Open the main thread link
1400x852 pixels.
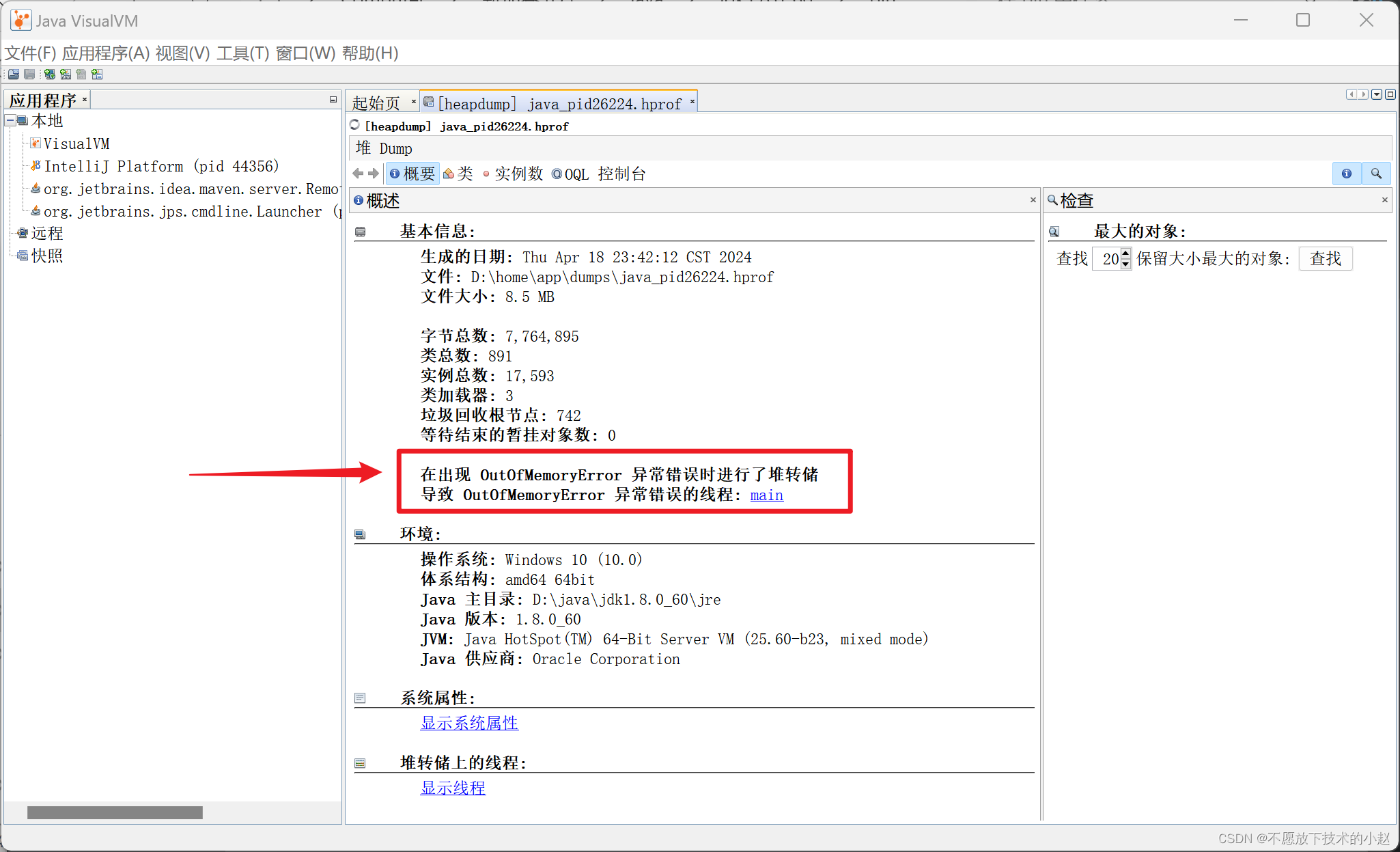tap(766, 495)
